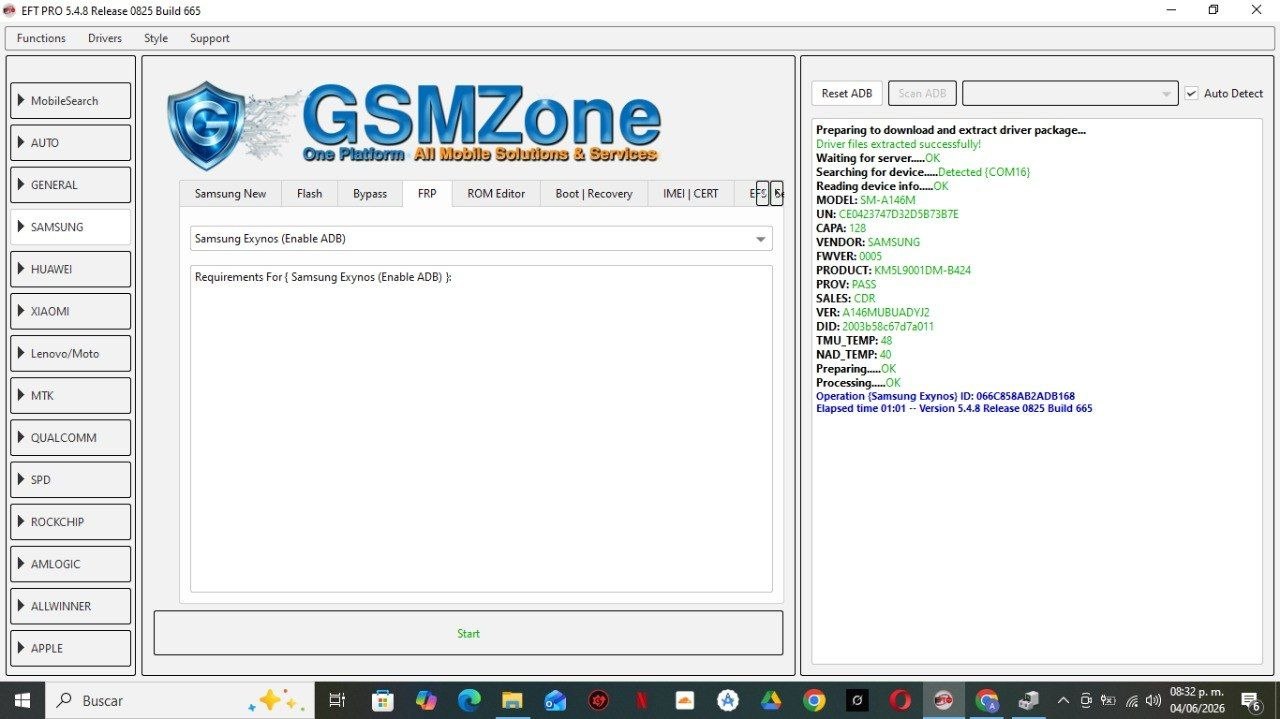Expand the Lenovo/Moto sidebar section

point(71,353)
